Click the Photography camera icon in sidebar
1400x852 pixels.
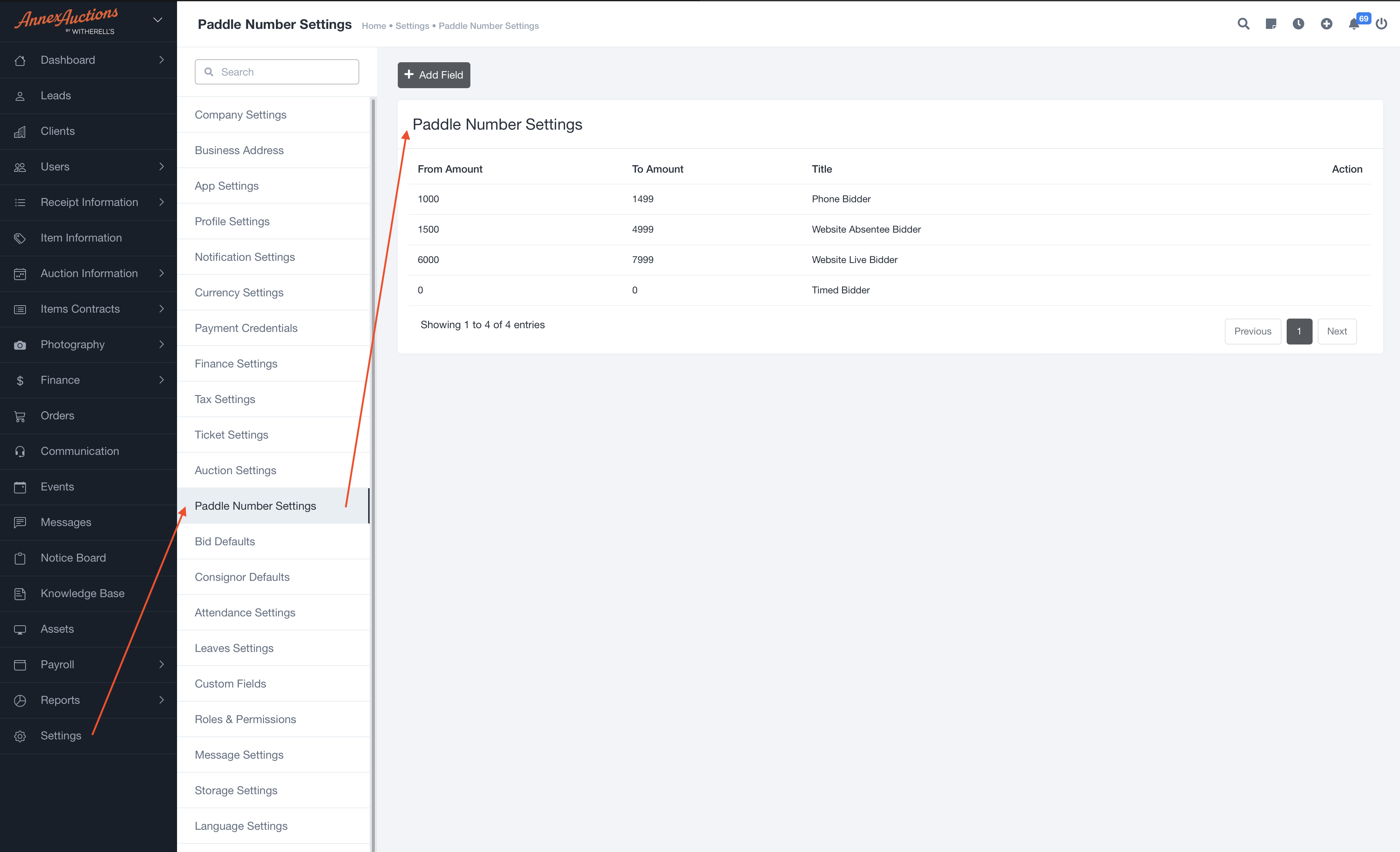20,345
